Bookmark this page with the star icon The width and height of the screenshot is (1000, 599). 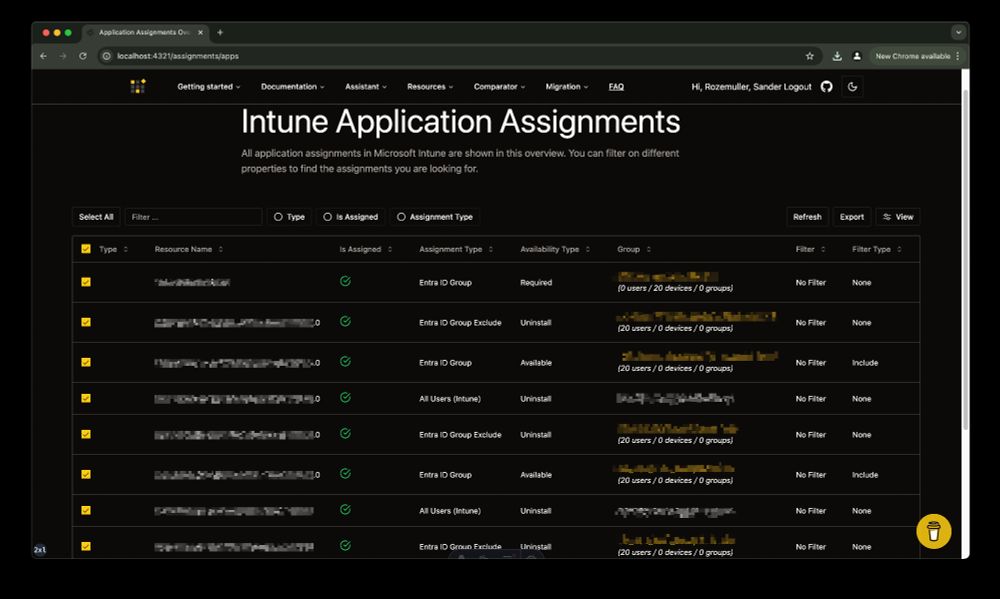[810, 56]
